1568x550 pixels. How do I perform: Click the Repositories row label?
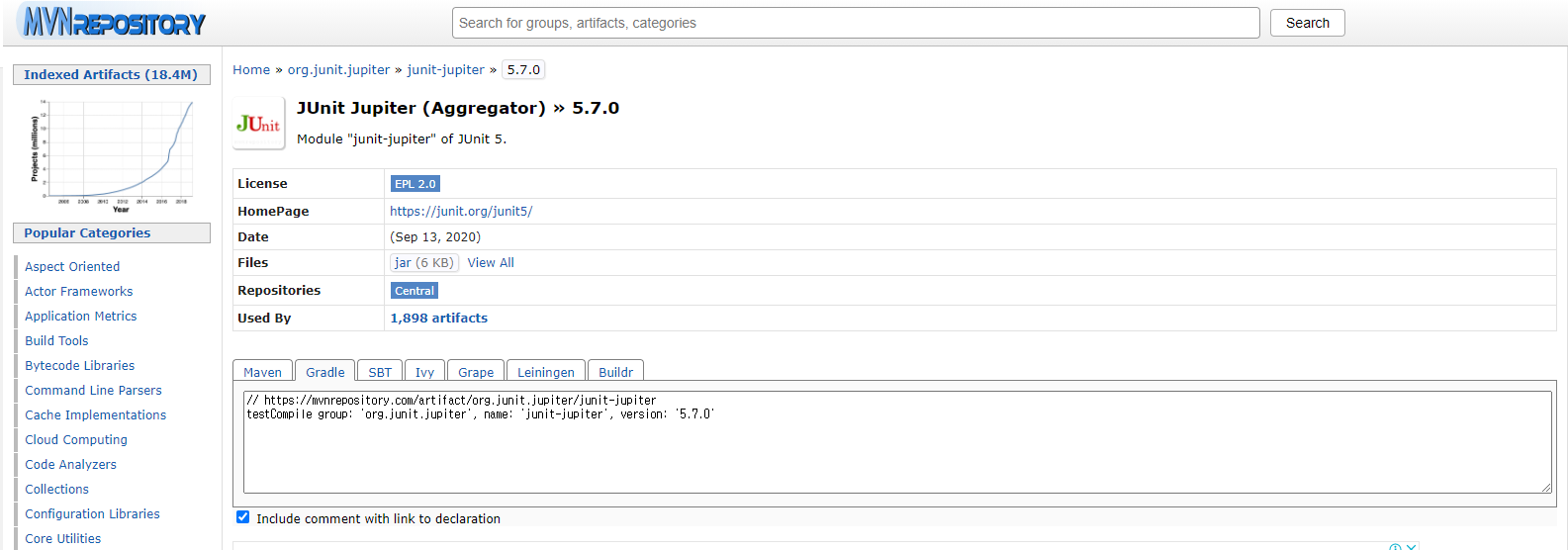[279, 291]
